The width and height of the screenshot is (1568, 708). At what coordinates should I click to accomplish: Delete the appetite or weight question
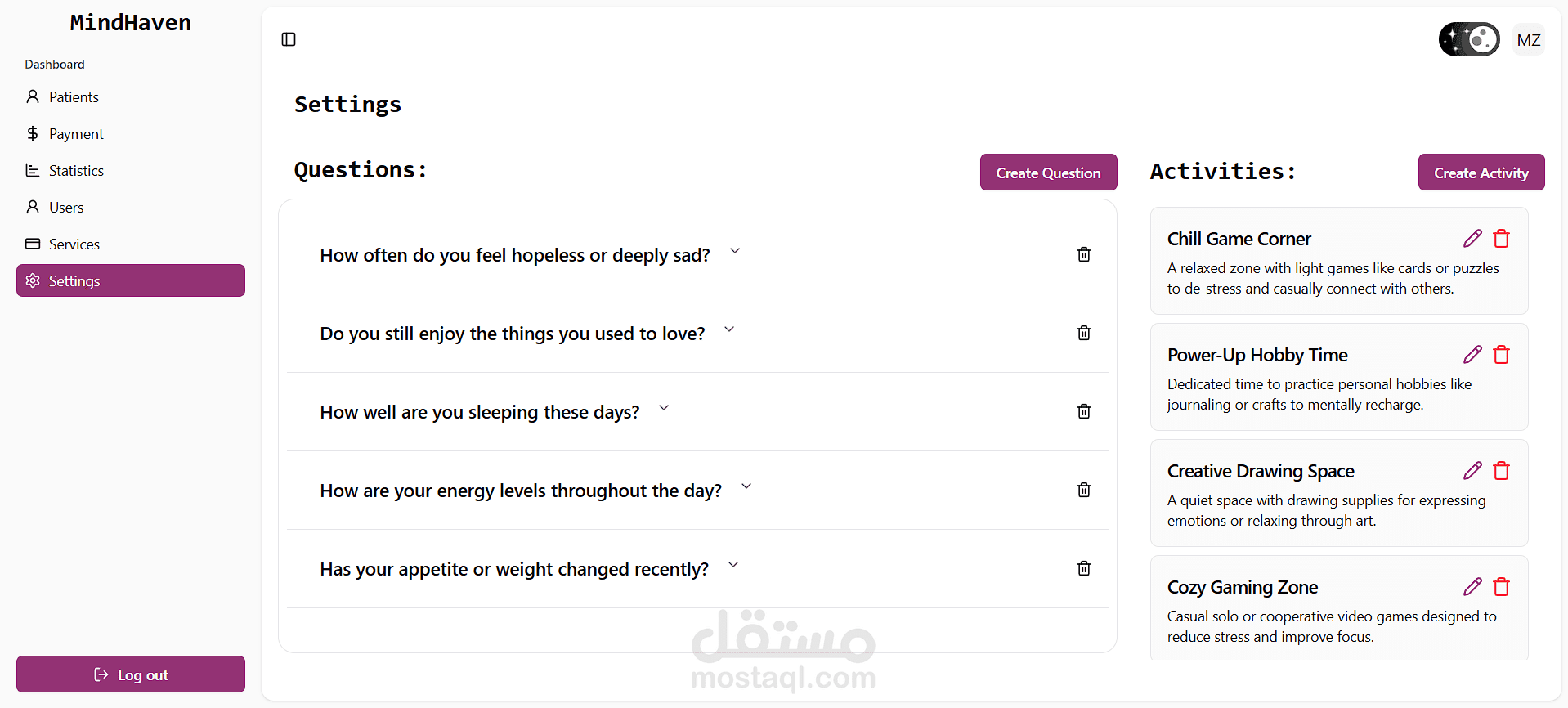(1083, 568)
